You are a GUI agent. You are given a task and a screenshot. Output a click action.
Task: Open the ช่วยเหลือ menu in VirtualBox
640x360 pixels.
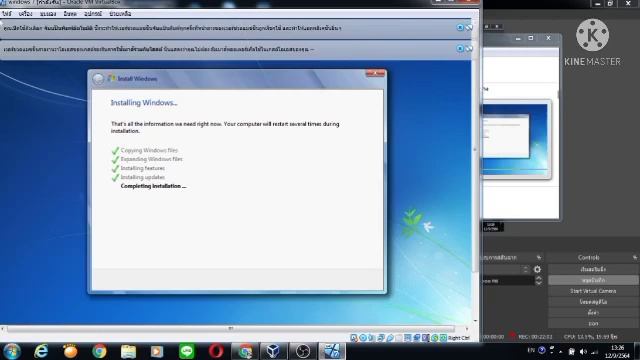tap(120, 13)
